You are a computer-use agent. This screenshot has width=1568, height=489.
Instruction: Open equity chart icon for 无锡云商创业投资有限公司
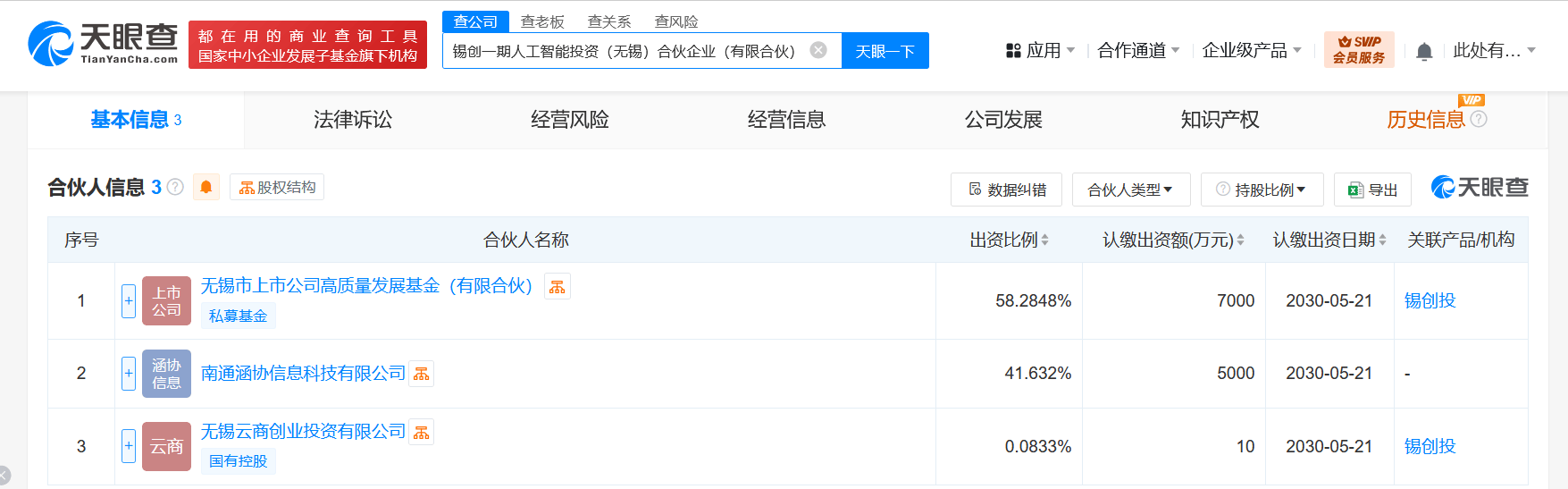pyautogui.click(x=422, y=432)
